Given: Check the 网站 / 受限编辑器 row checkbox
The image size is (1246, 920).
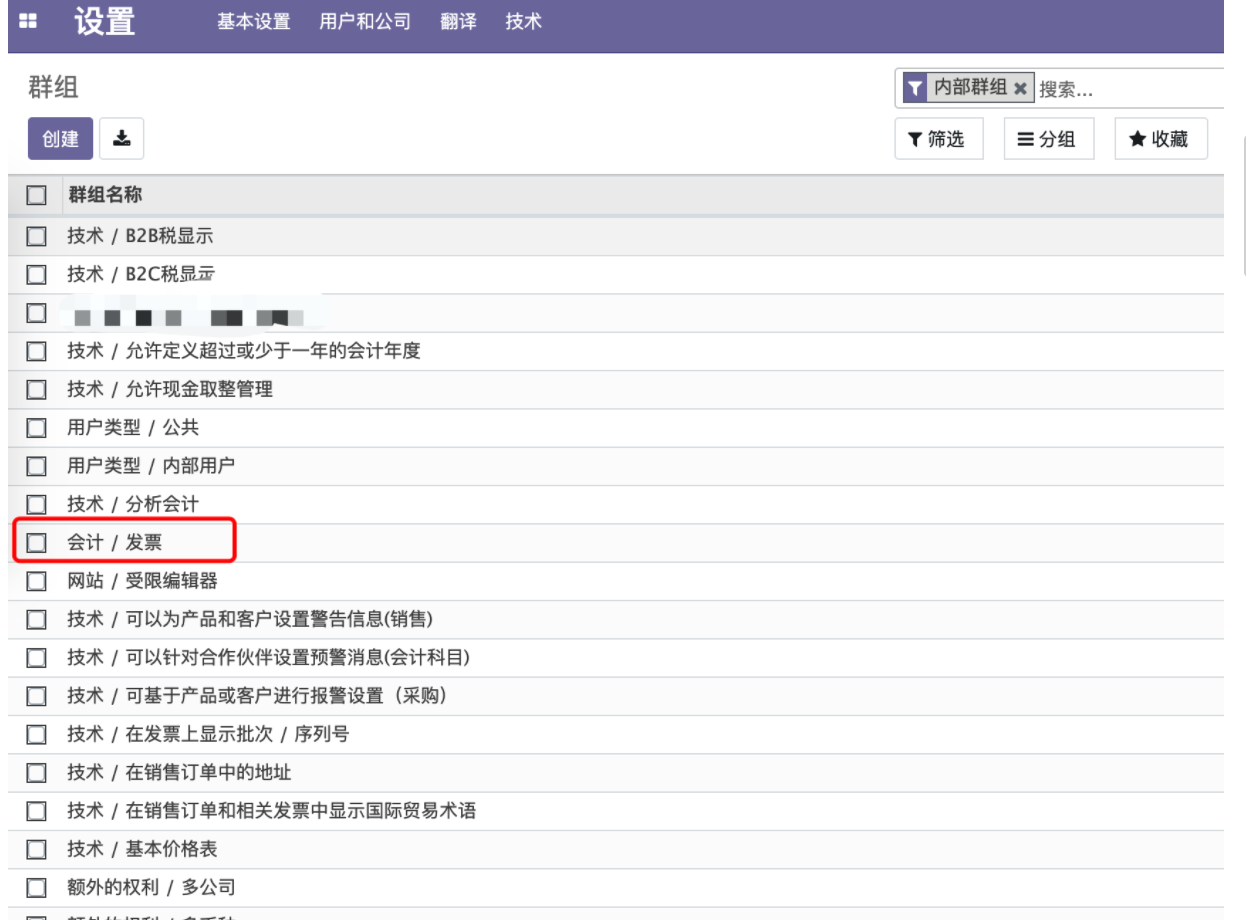Looking at the screenshot, I should (x=37, y=581).
